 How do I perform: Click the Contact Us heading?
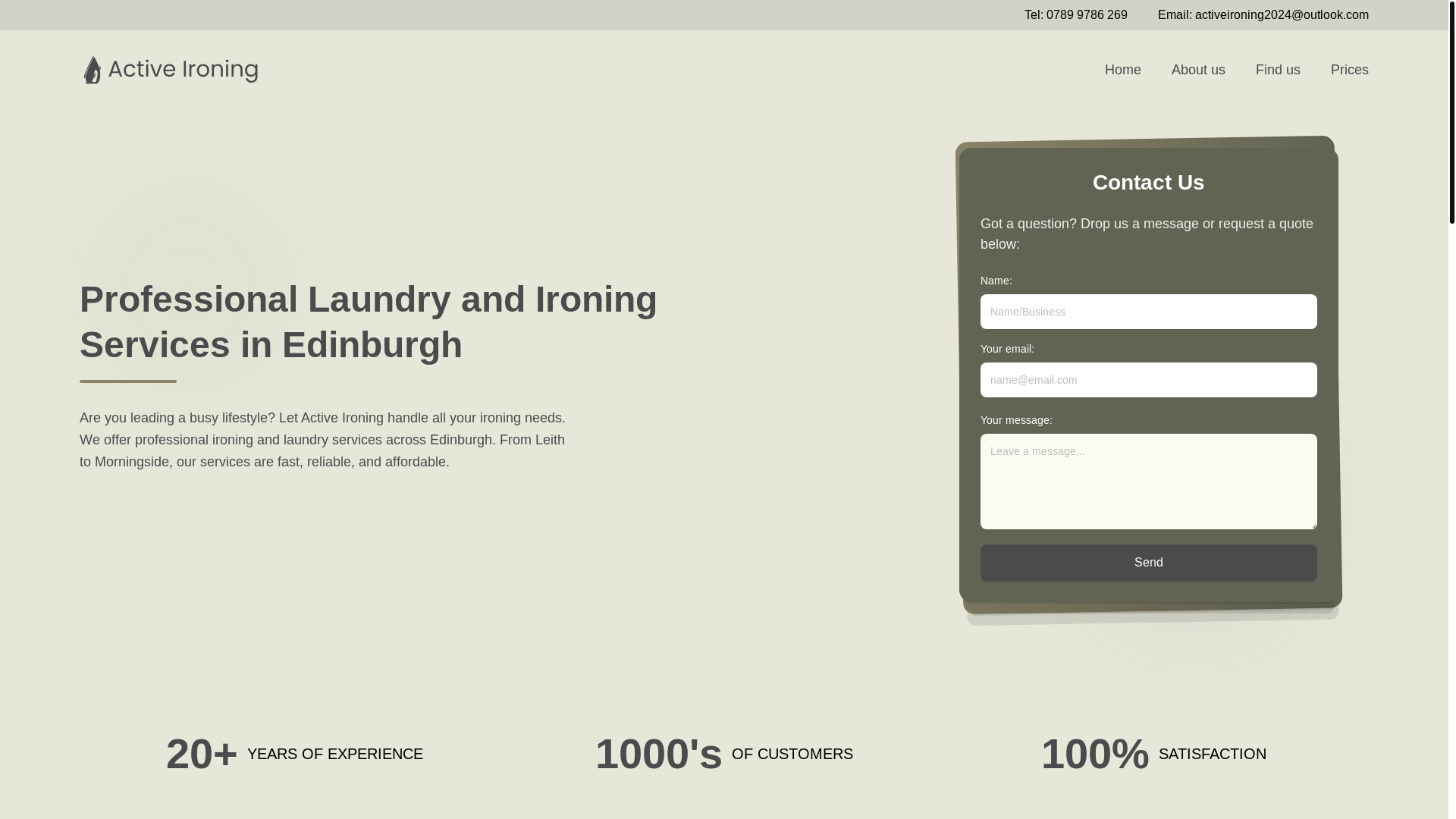click(x=1148, y=183)
